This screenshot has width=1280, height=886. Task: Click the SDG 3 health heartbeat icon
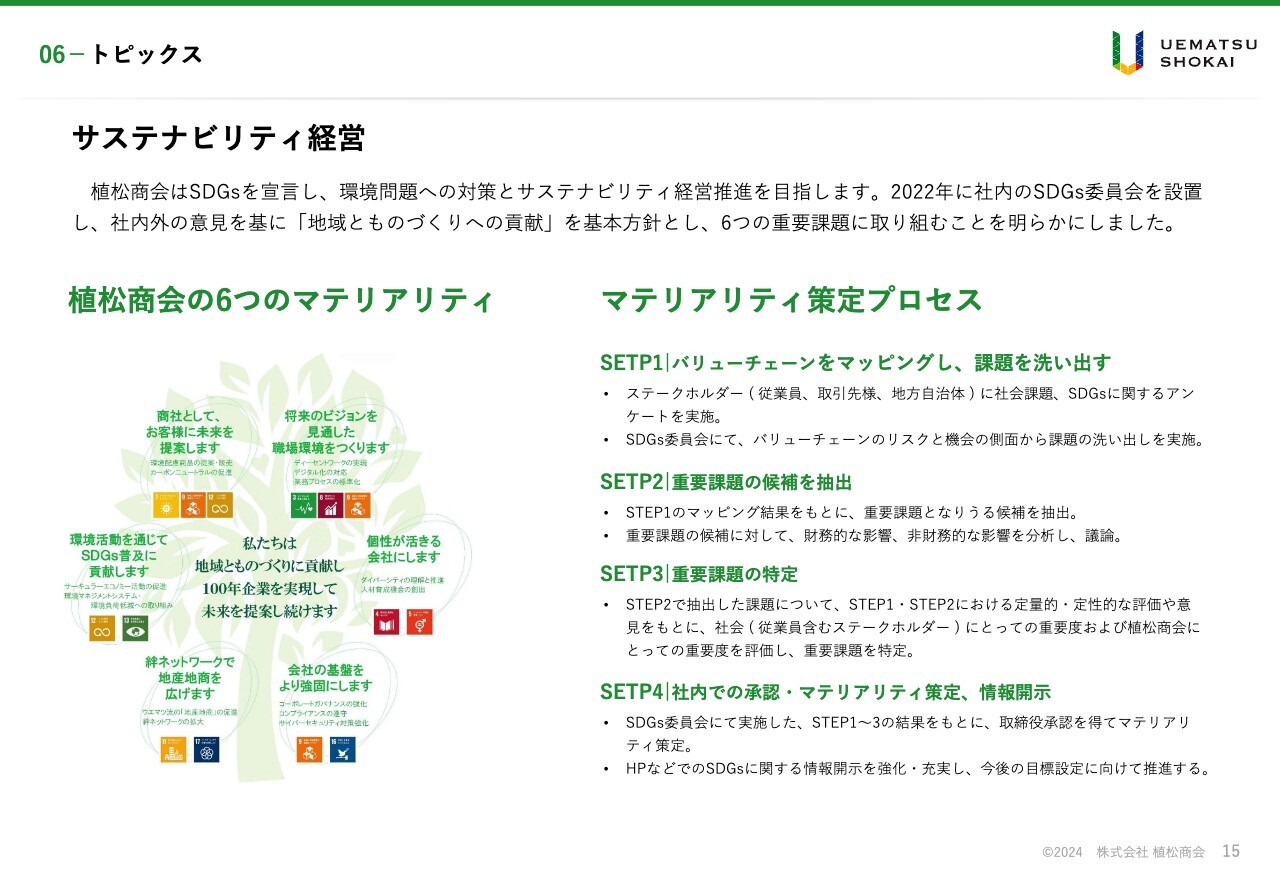point(302,506)
